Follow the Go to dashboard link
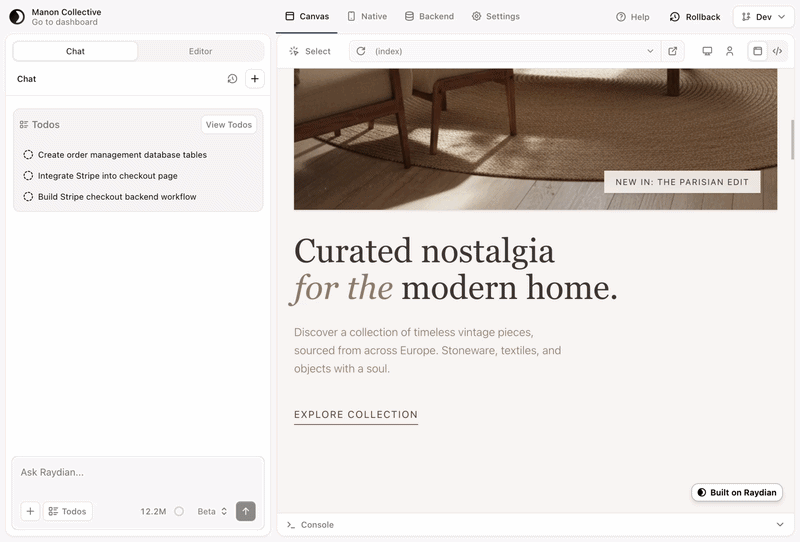This screenshot has height=542, width=800. 64,22
